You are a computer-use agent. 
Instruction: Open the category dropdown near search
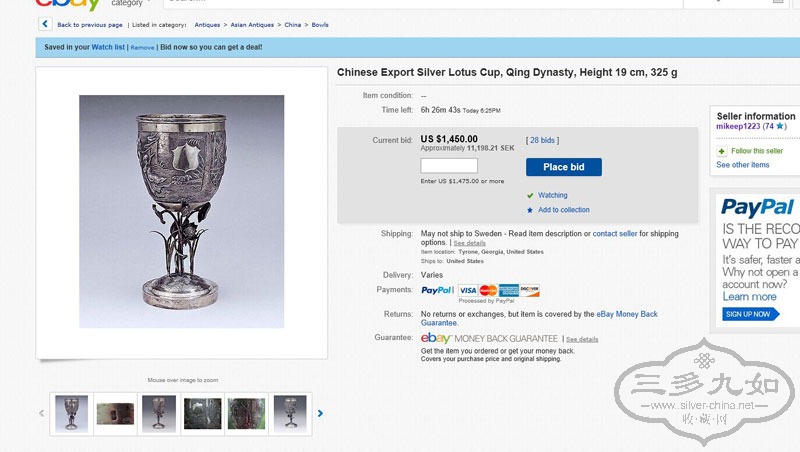128,4
